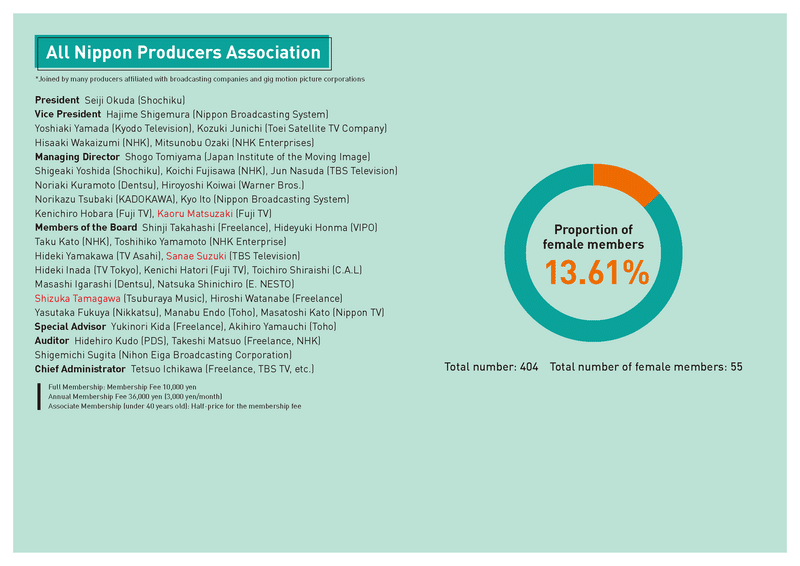
Task: Click 'Toichiro Shiraishi (C.A.L)'
Action: pos(307,270)
